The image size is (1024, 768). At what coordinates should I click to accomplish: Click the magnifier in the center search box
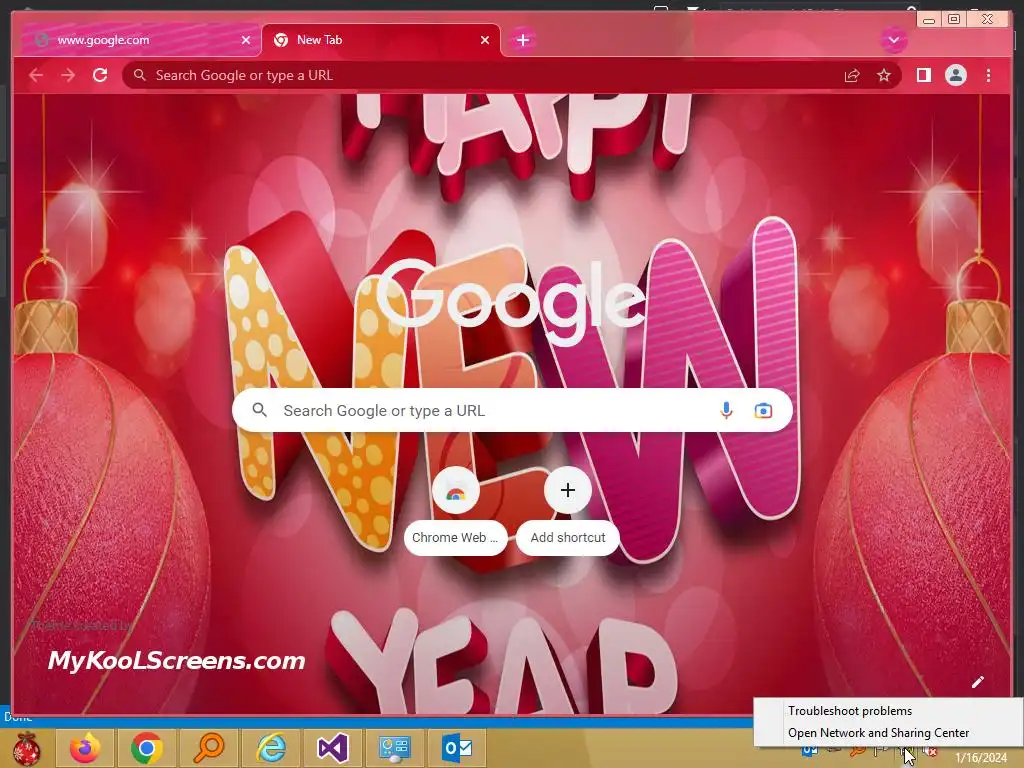coord(260,410)
